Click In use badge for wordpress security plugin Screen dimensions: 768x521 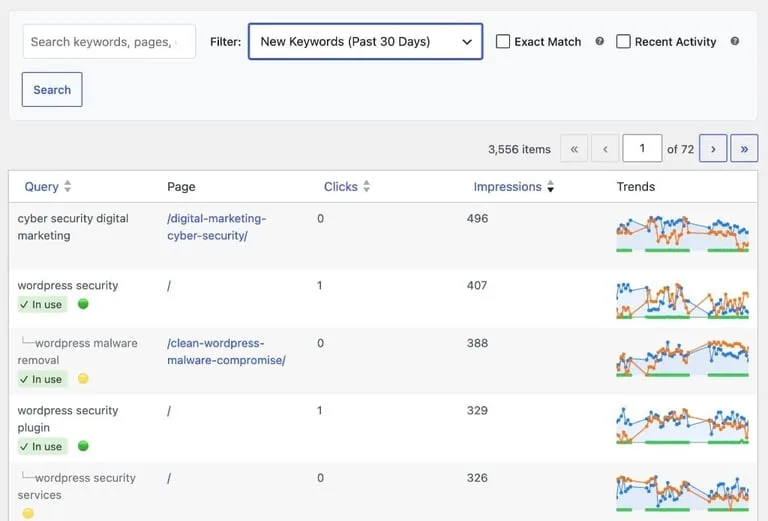pos(42,447)
